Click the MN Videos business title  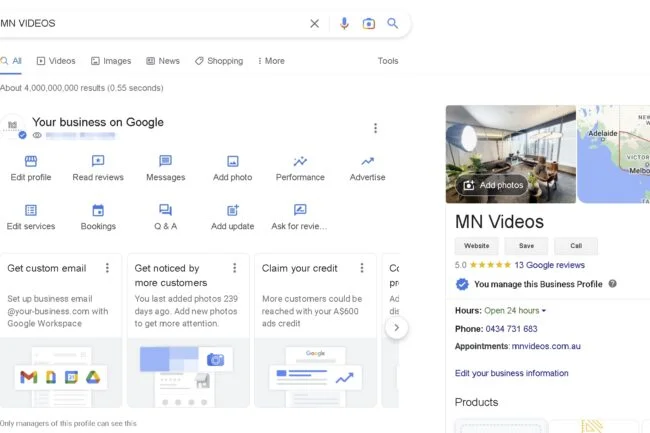499,222
